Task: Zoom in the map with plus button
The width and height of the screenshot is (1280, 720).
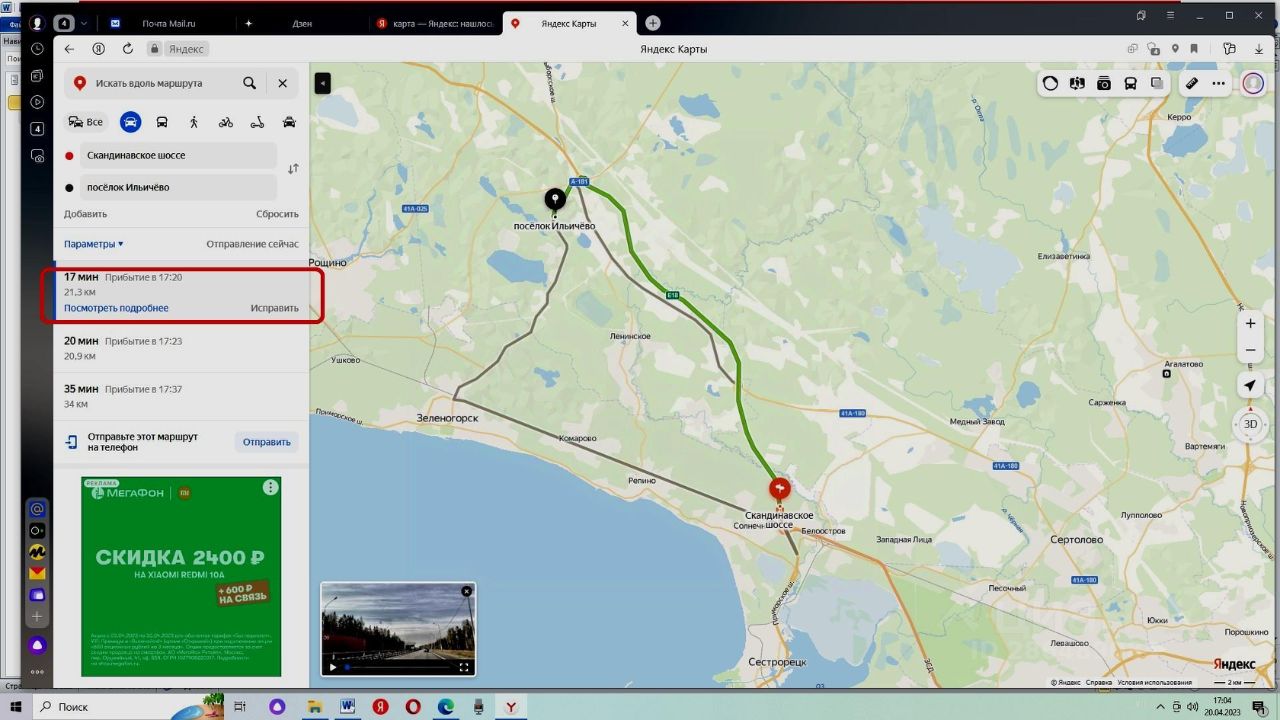Action: [x=1250, y=324]
